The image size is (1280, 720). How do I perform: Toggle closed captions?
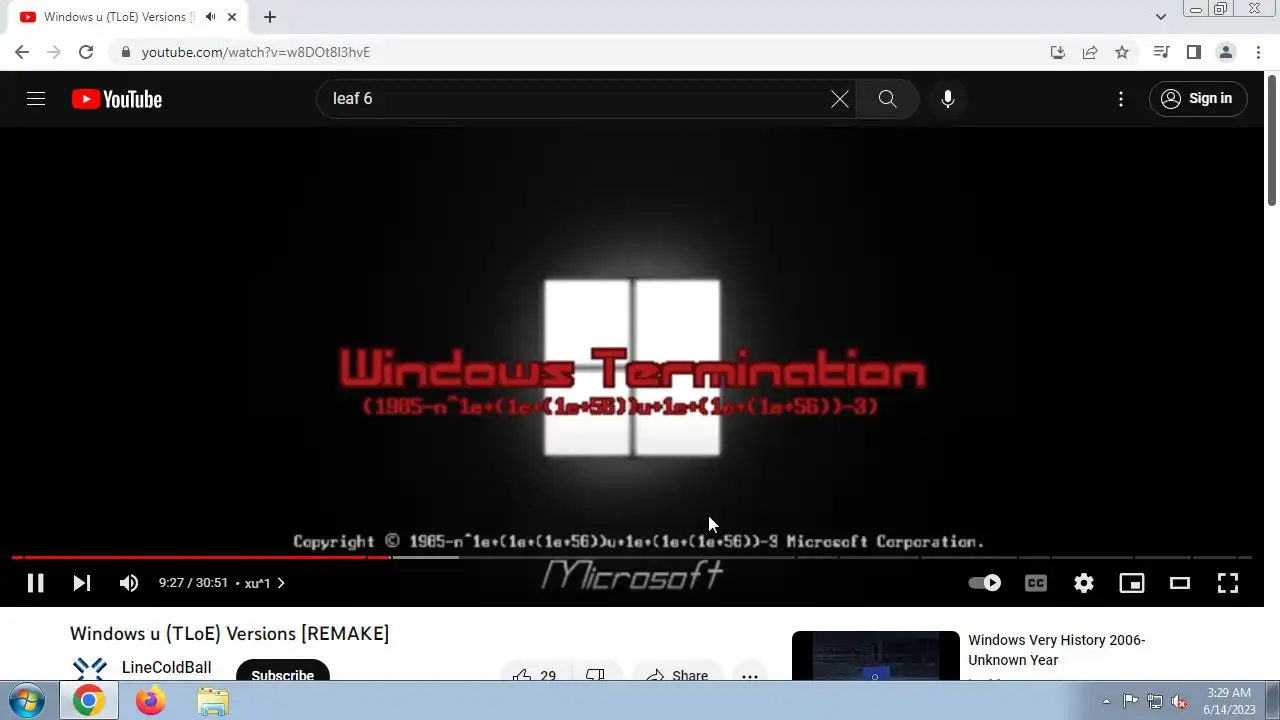tap(1036, 583)
